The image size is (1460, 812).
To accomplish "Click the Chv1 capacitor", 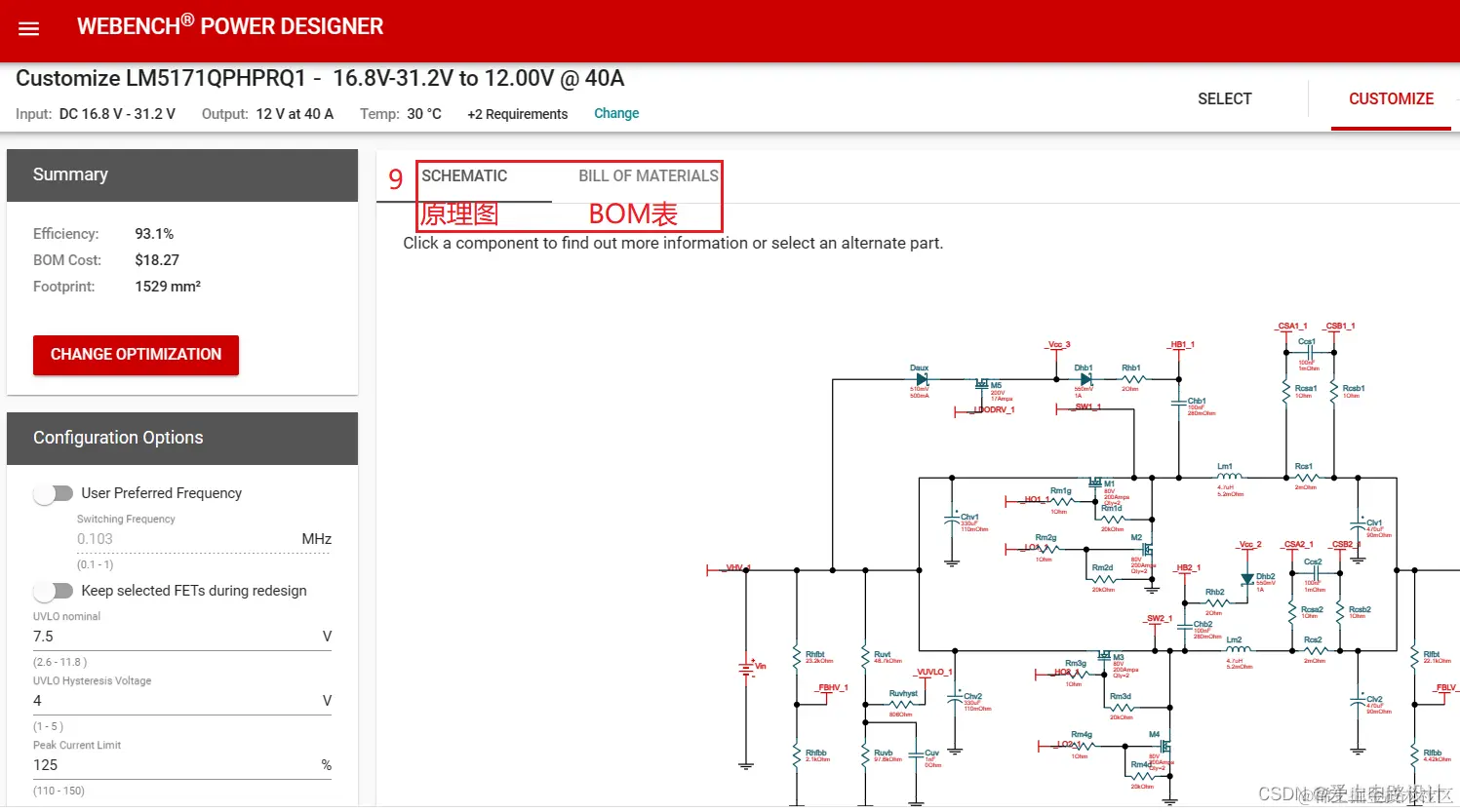I will tap(953, 521).
